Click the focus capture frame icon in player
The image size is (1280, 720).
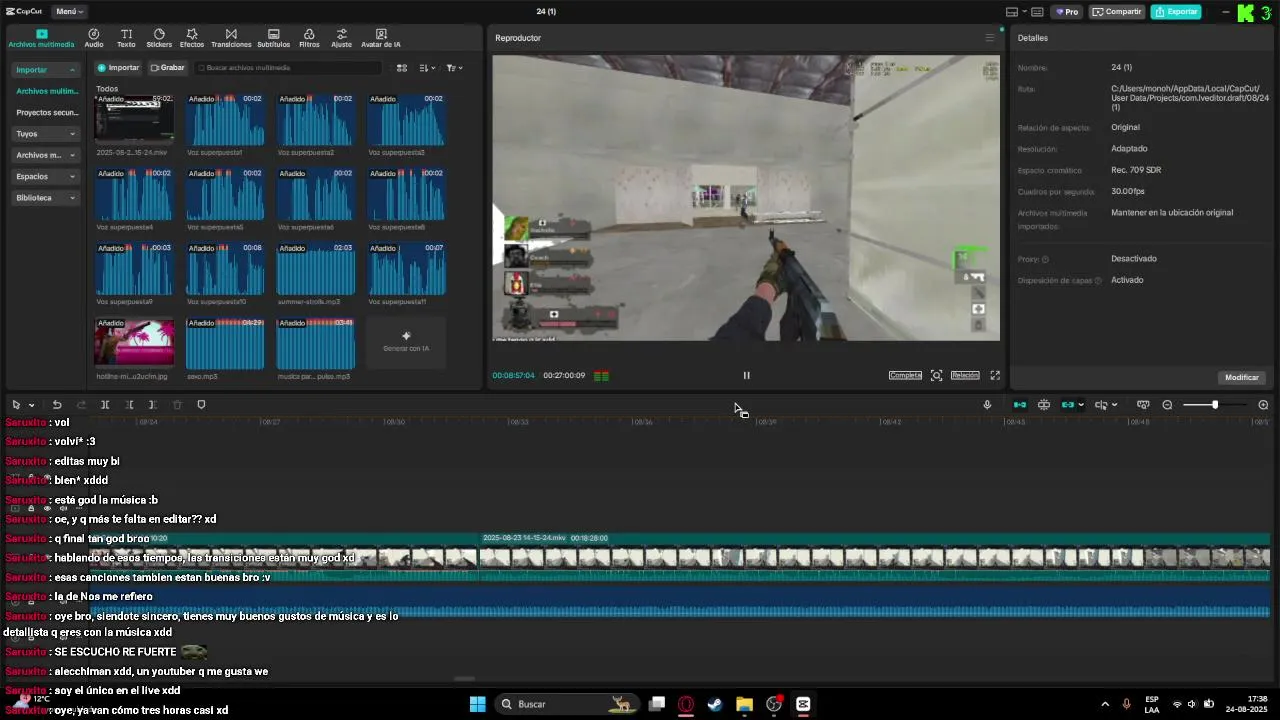[936, 375]
